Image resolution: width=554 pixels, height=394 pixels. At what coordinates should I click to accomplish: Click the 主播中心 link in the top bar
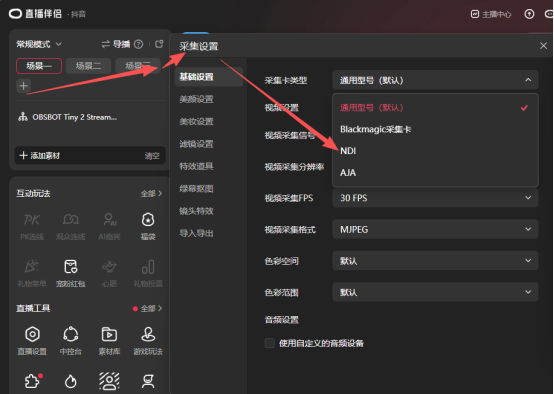491,14
